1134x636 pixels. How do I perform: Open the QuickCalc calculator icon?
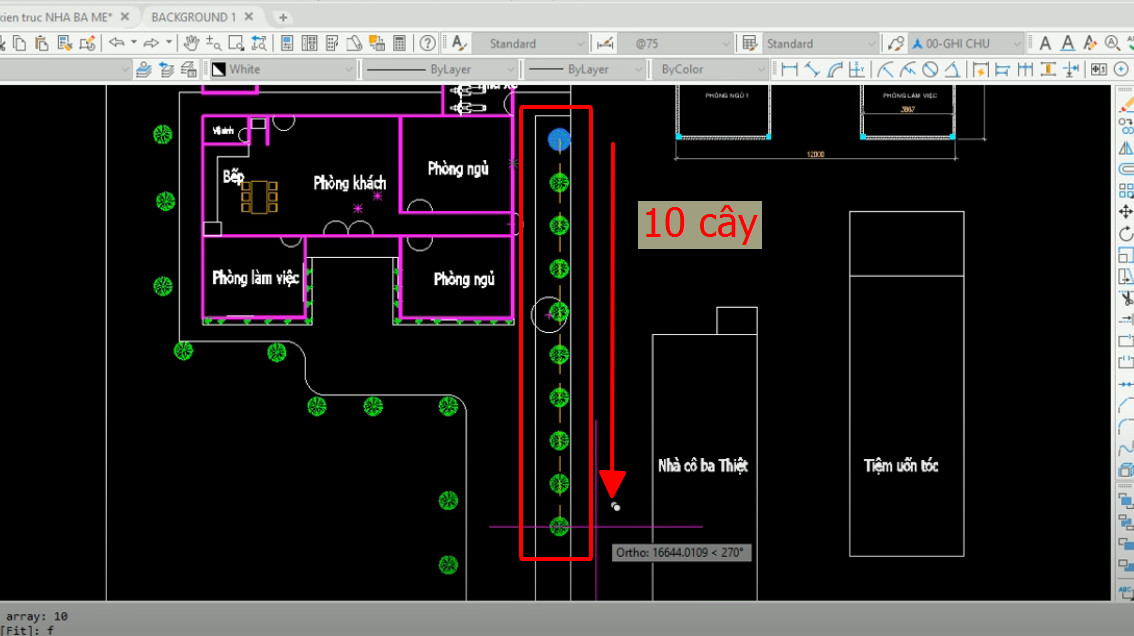400,43
